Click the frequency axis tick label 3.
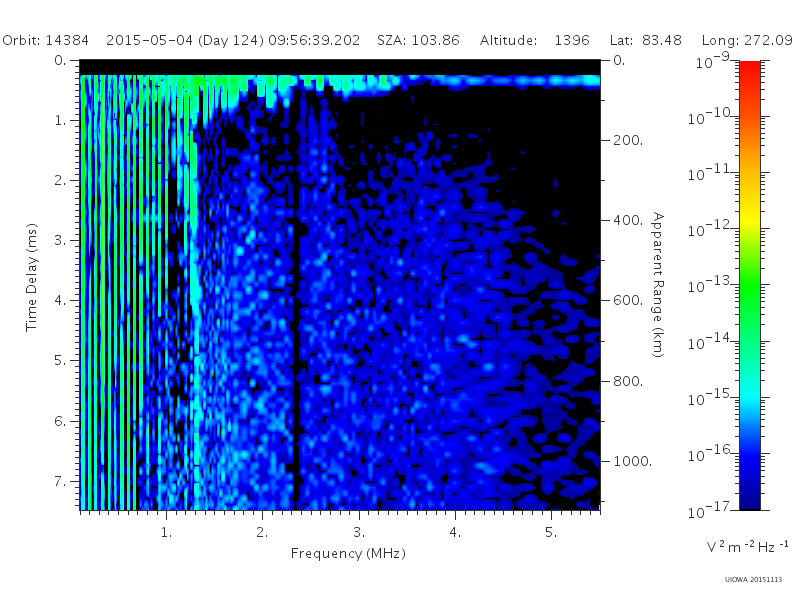Viewport: 800px width, 600px height. coord(359,533)
